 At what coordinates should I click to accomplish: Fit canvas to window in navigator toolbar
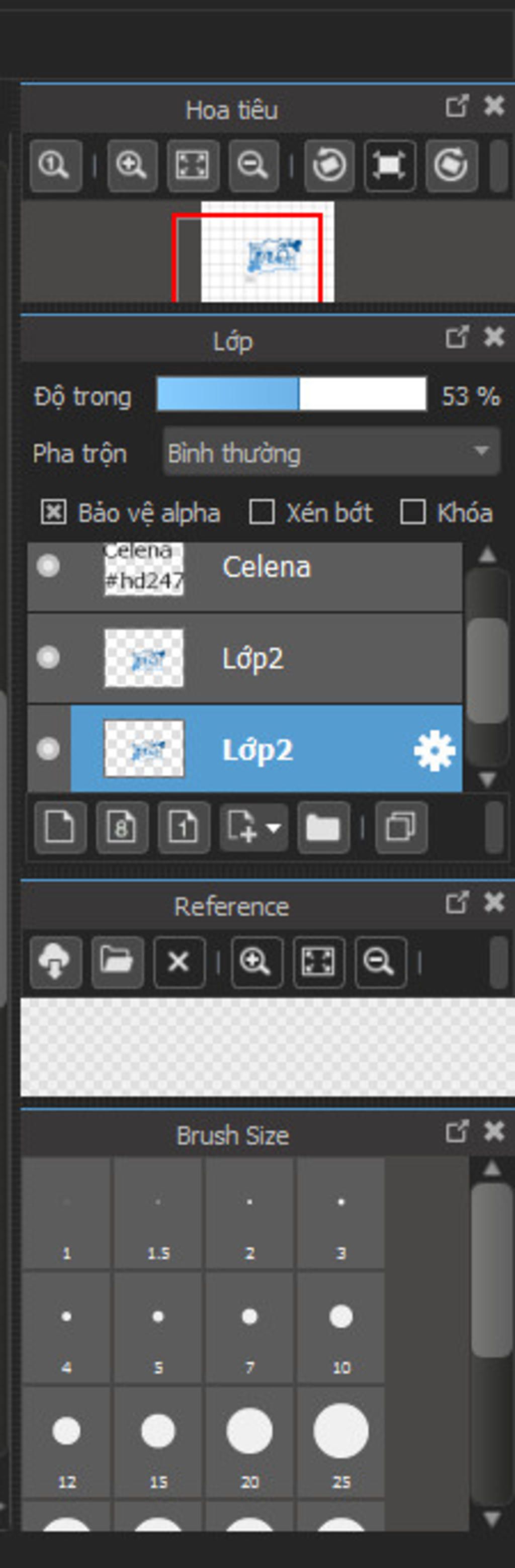(193, 165)
